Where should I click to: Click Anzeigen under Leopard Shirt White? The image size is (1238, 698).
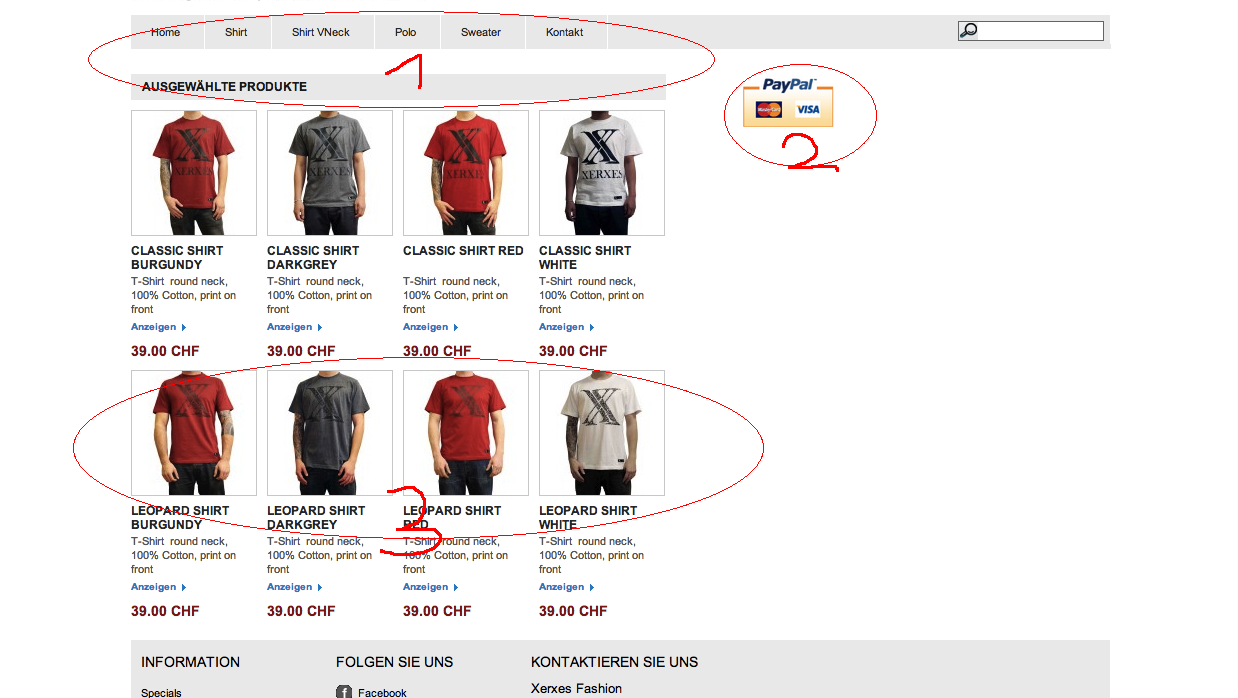tap(566, 587)
